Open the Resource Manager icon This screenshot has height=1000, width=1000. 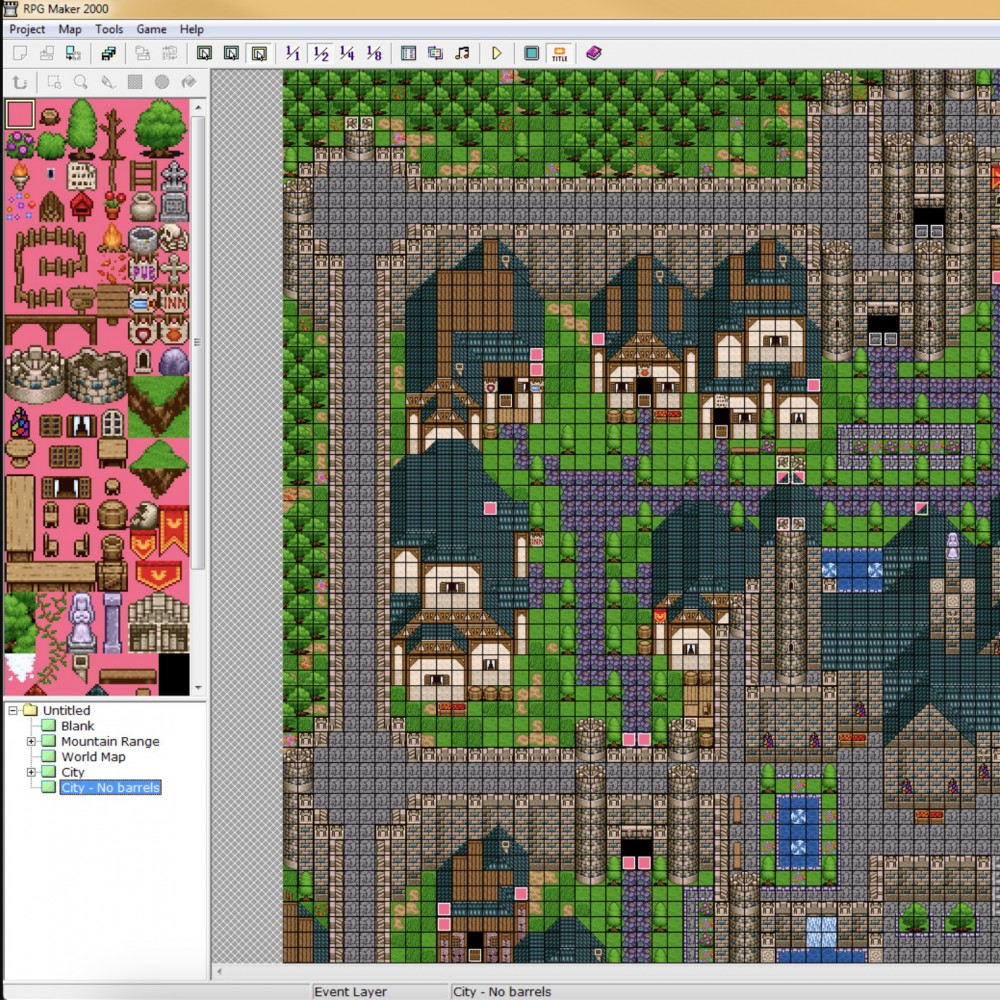[436, 54]
